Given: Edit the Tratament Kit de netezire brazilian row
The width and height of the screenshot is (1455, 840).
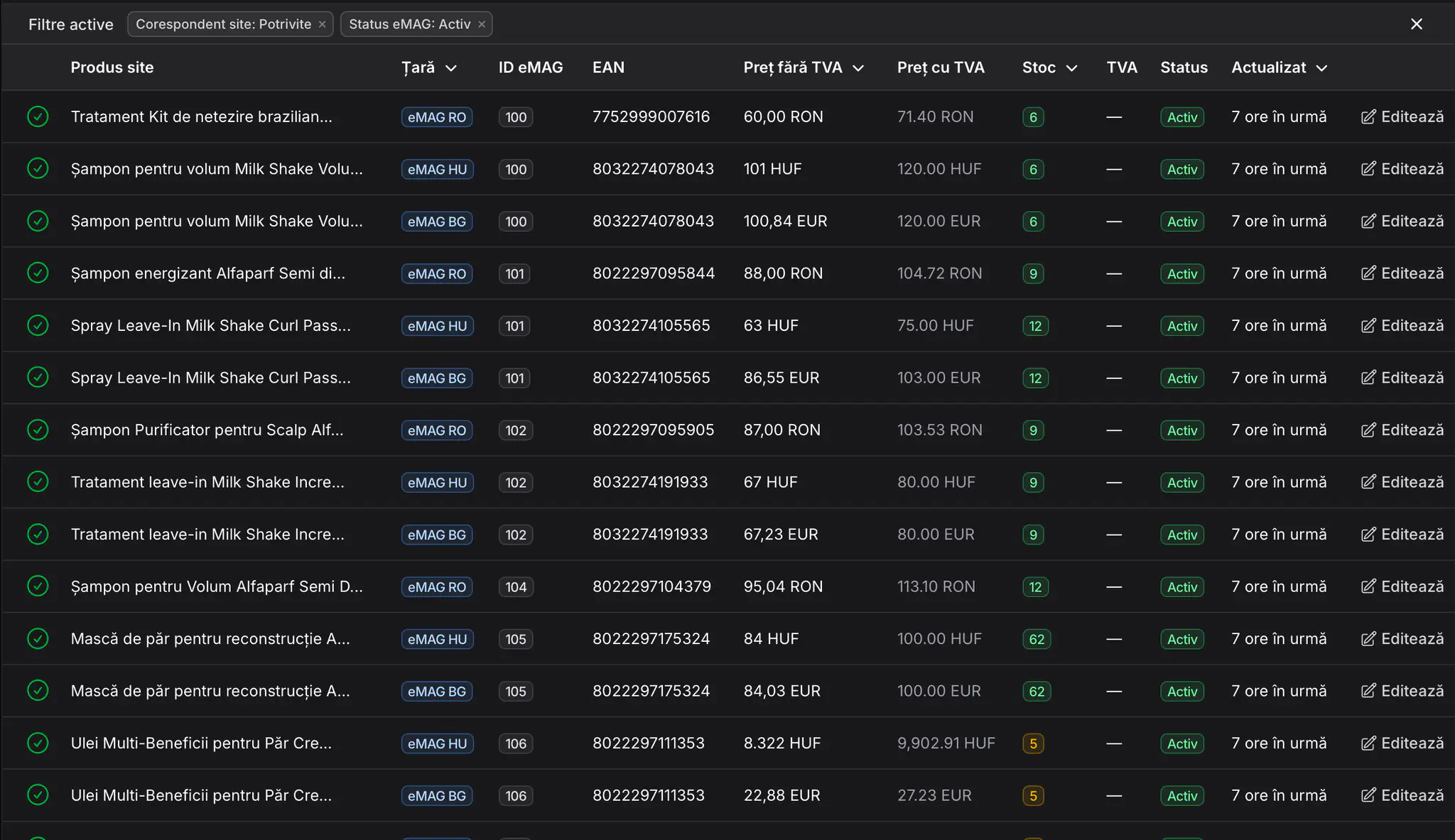Looking at the screenshot, I should point(1402,117).
